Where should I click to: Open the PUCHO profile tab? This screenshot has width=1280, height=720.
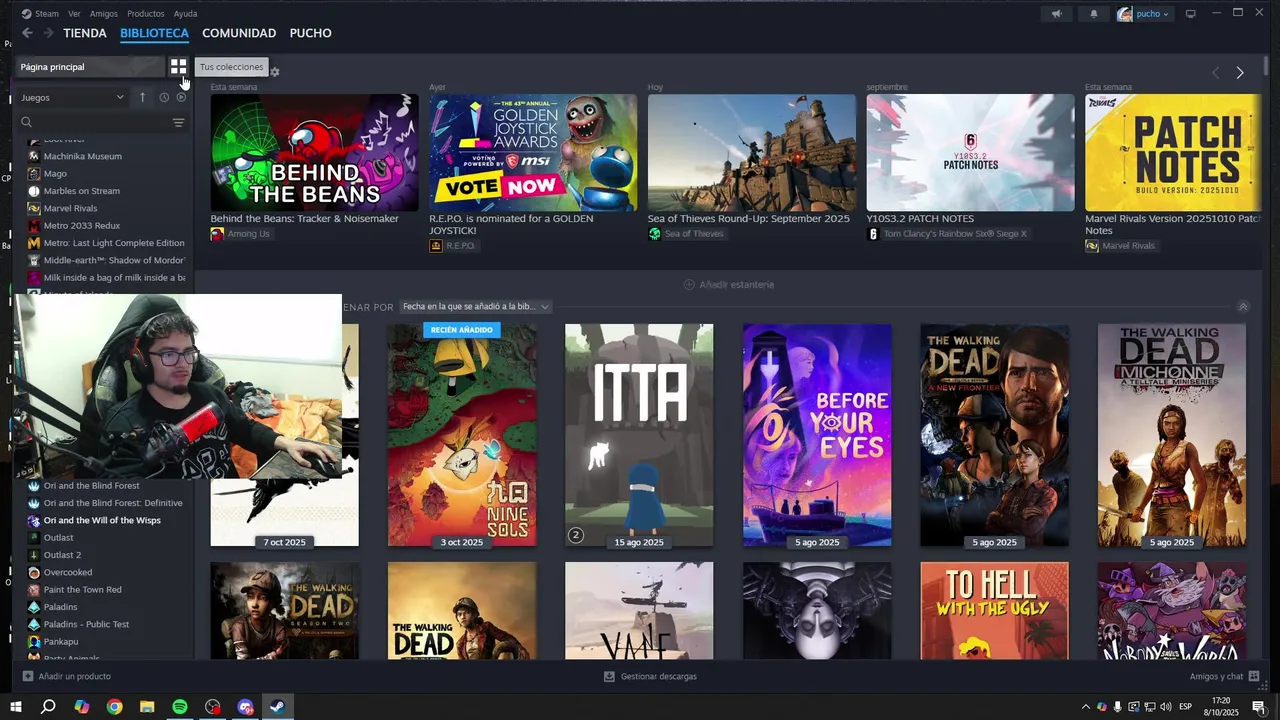point(310,33)
